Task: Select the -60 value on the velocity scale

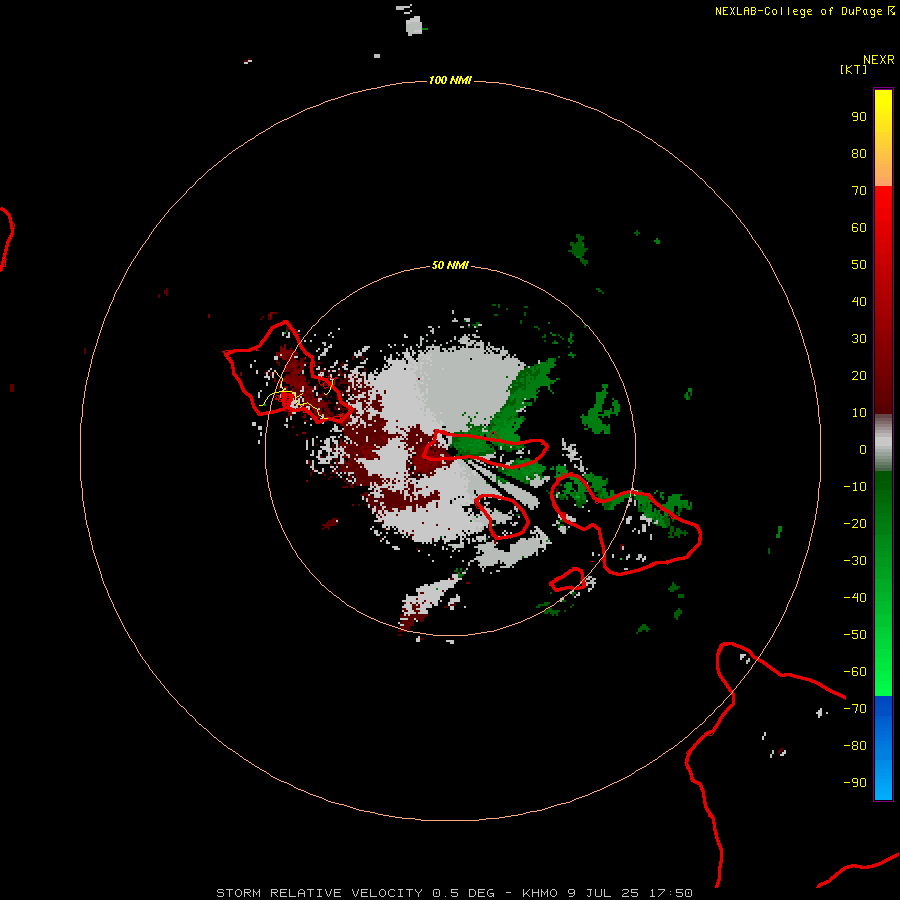Action: [x=855, y=672]
